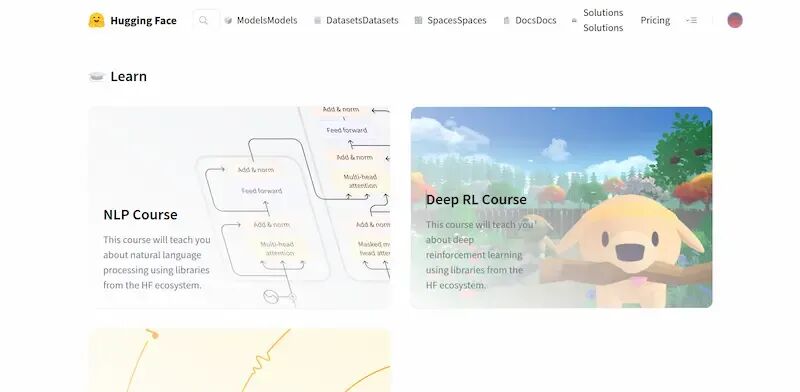Screen dimensions: 800x392
Task: Click the search magnifier icon
Action: 203,20
